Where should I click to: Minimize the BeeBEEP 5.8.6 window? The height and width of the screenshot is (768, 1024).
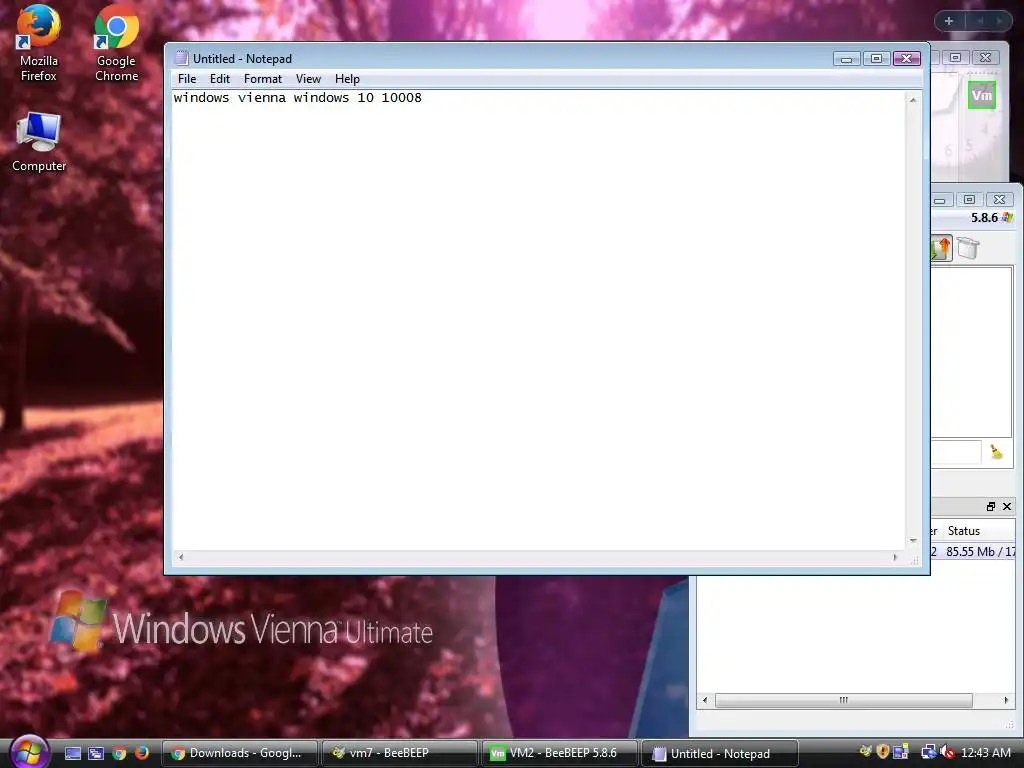tap(940, 199)
